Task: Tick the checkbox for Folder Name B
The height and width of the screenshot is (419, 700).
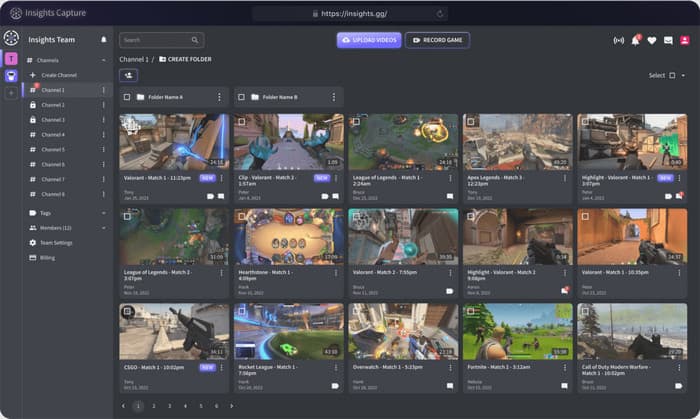Action: click(241, 97)
